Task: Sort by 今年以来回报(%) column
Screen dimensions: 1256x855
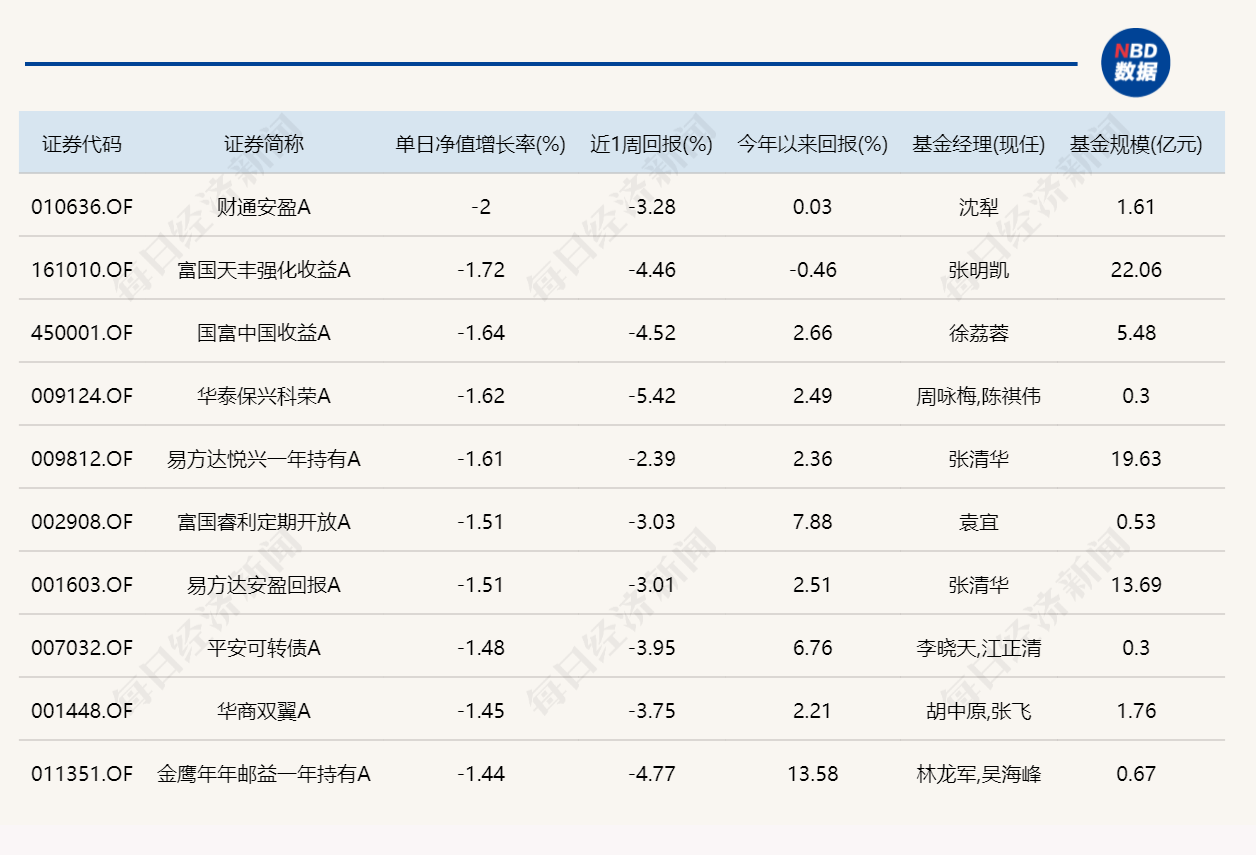Action: 810,143
